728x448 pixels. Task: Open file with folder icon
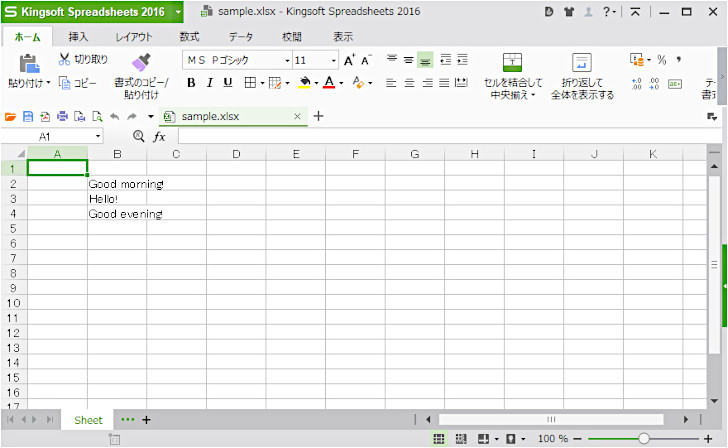[x=10, y=117]
